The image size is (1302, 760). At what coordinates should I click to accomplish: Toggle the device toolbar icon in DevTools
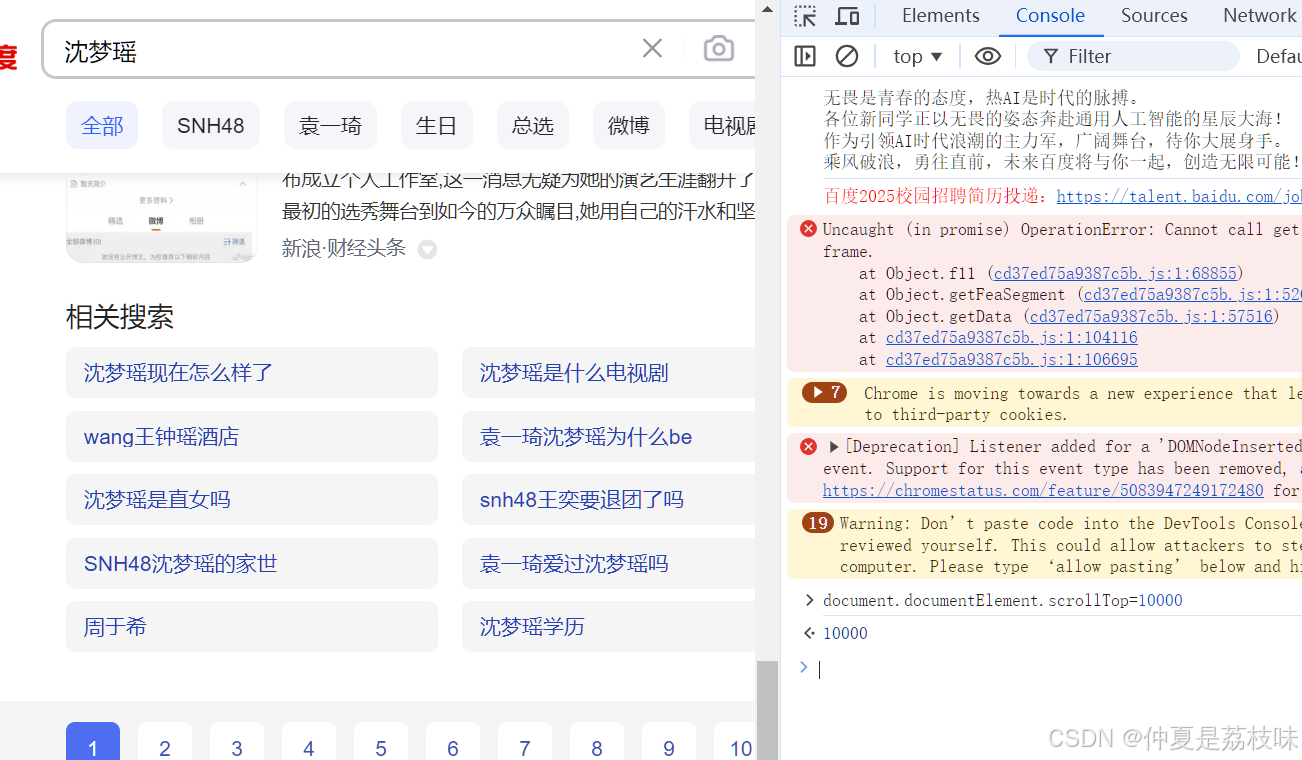click(x=847, y=16)
